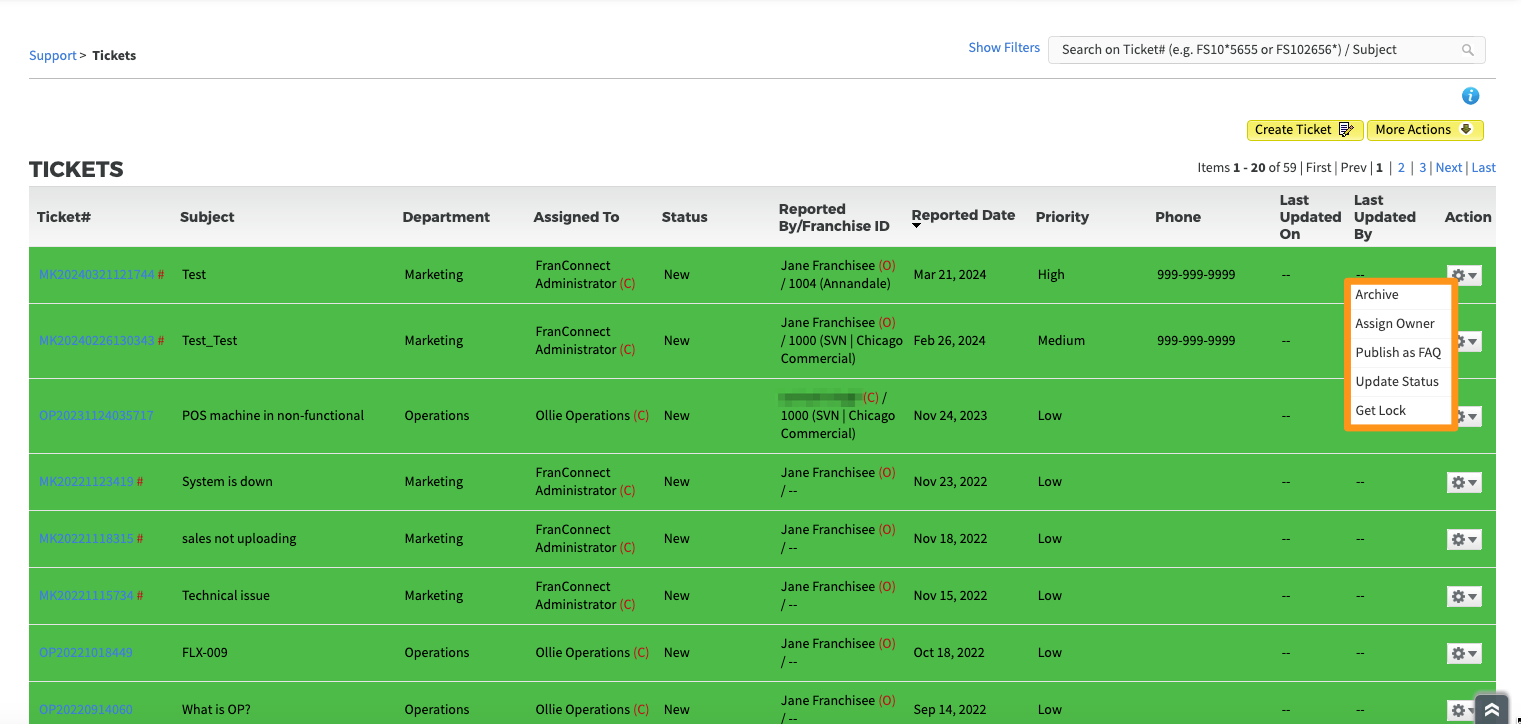
Task: Click the subject 'Test_Test'
Action: pyautogui.click(x=210, y=341)
